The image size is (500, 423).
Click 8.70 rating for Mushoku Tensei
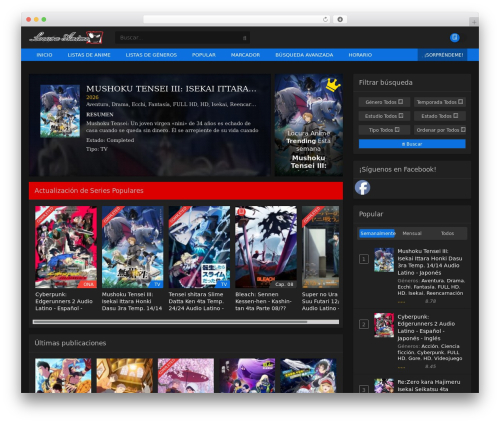430,301
